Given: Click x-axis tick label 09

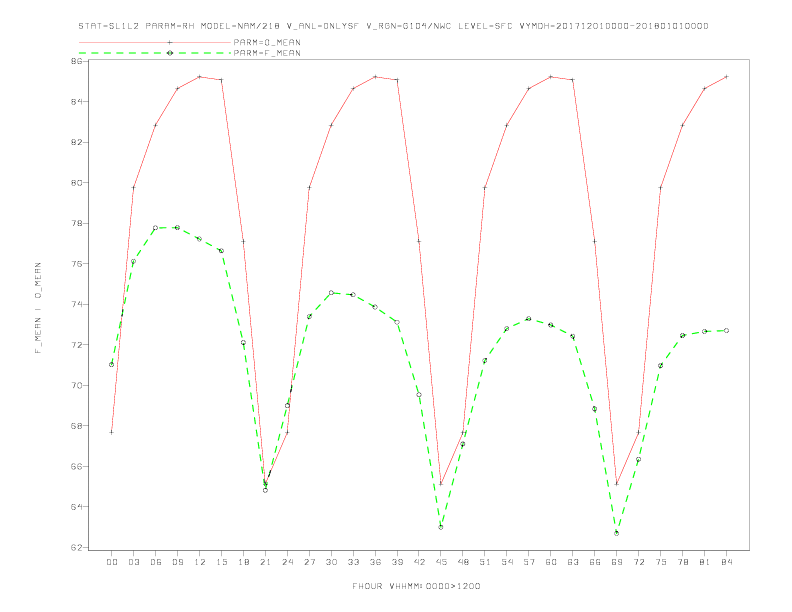Looking at the screenshot, I should click(178, 562).
